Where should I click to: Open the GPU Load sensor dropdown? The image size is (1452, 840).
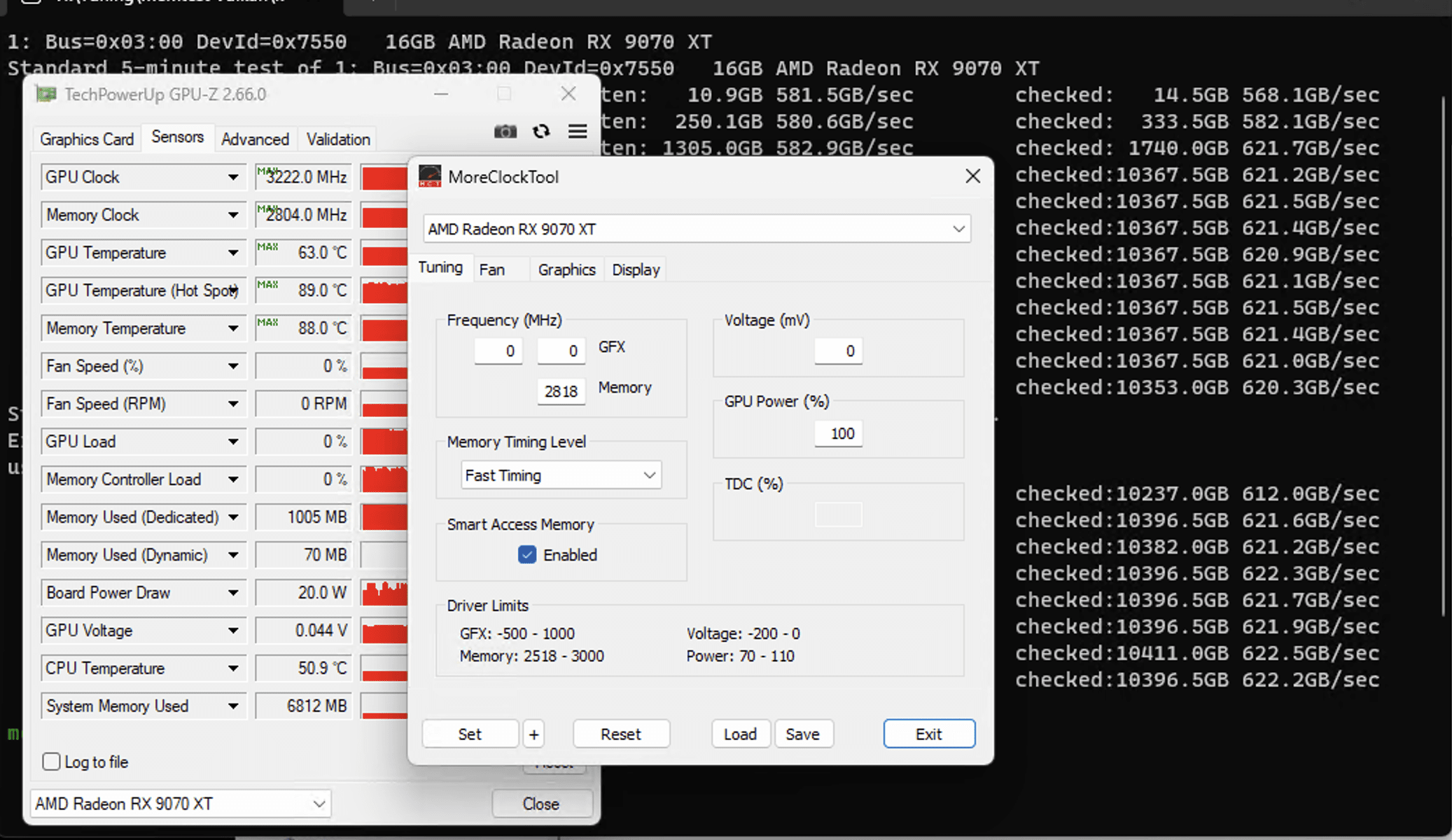(233, 442)
